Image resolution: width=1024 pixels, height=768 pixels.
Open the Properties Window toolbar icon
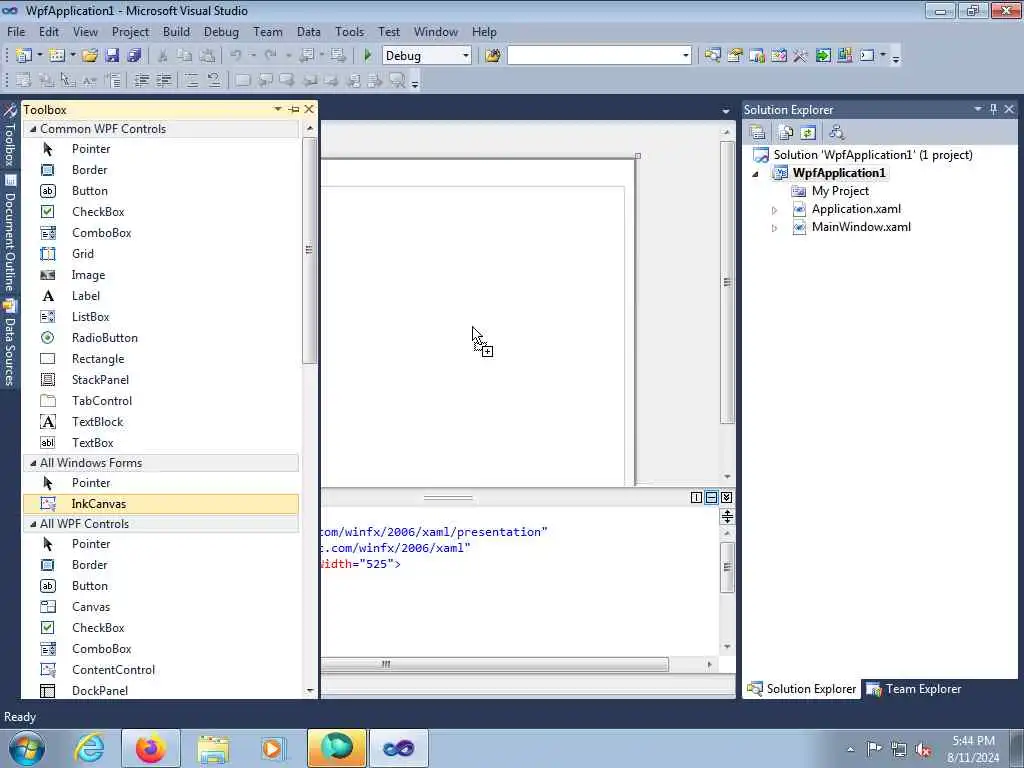(x=735, y=56)
